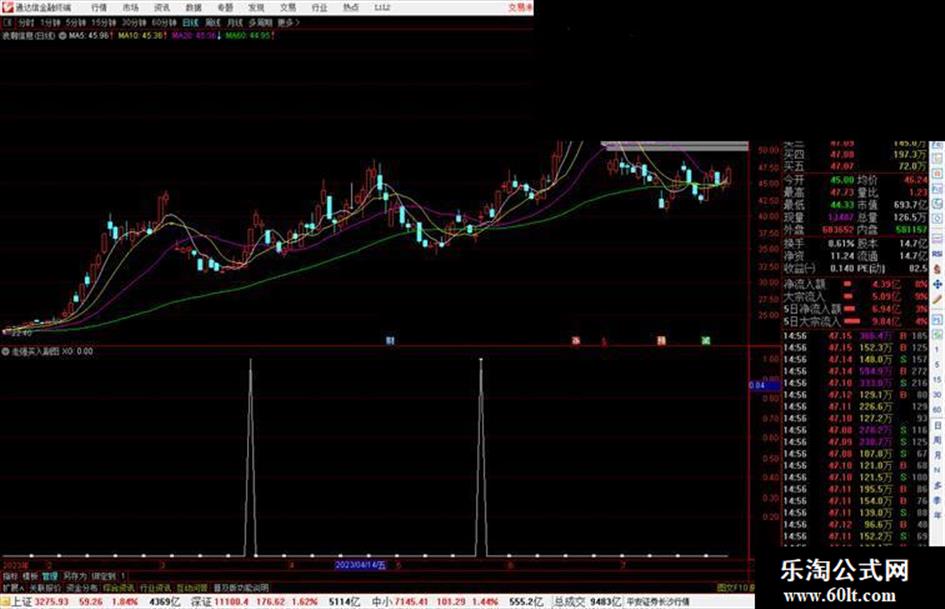Switch chart to 60分钟 period

pos(164,22)
